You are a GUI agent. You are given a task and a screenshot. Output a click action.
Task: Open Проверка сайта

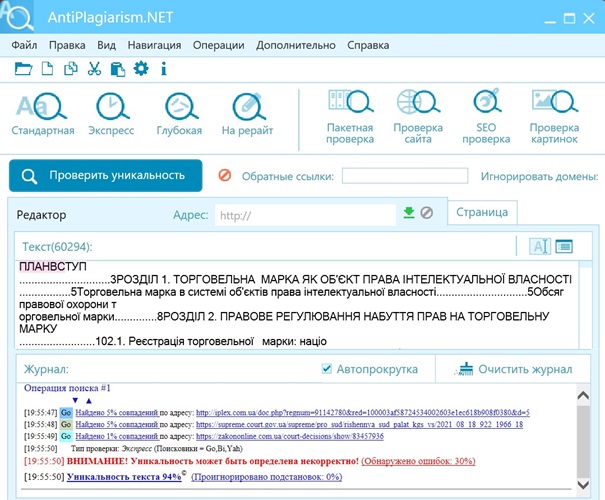418,117
